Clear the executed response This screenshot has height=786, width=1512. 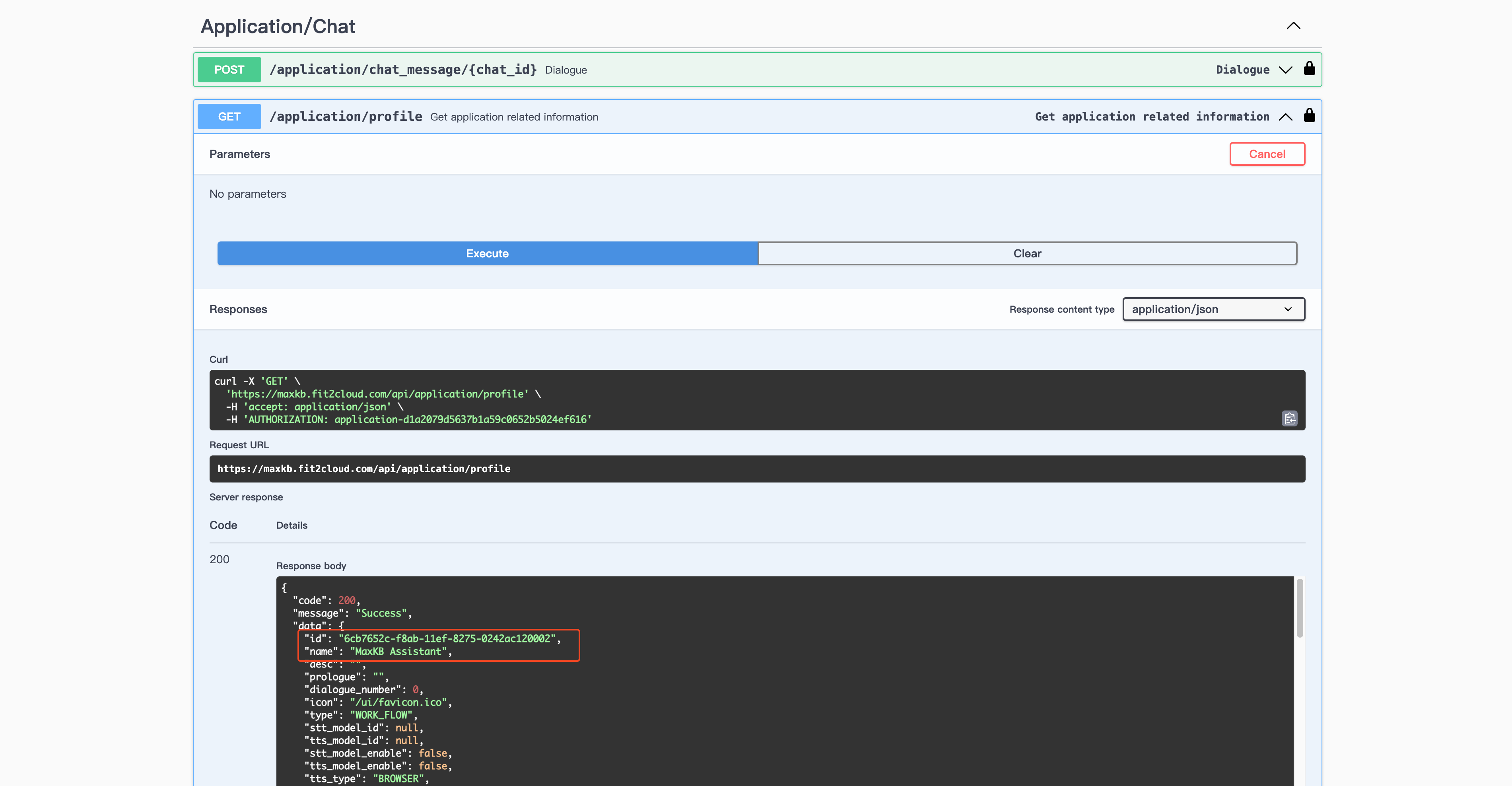(1026, 254)
